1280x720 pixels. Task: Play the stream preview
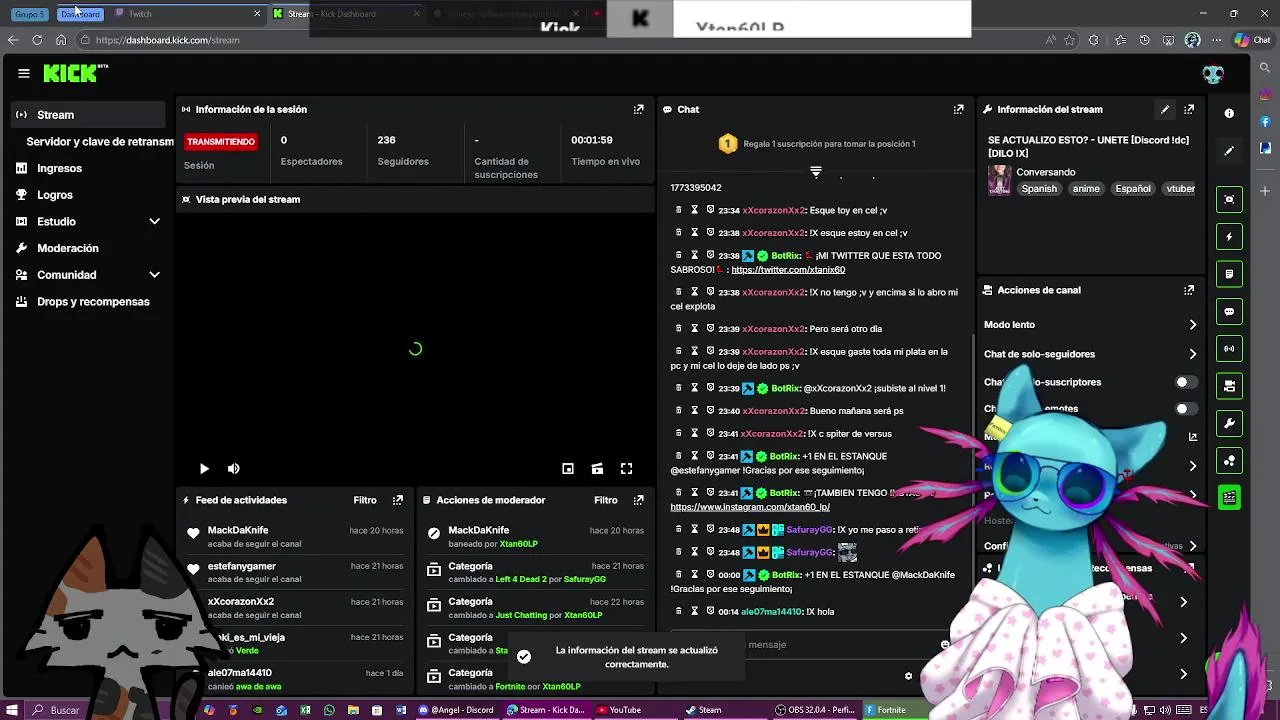[204, 469]
